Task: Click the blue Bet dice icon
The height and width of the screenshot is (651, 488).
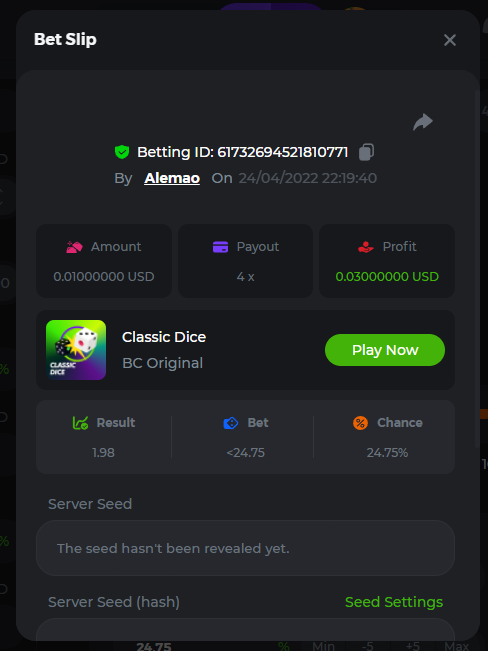Action: click(231, 423)
